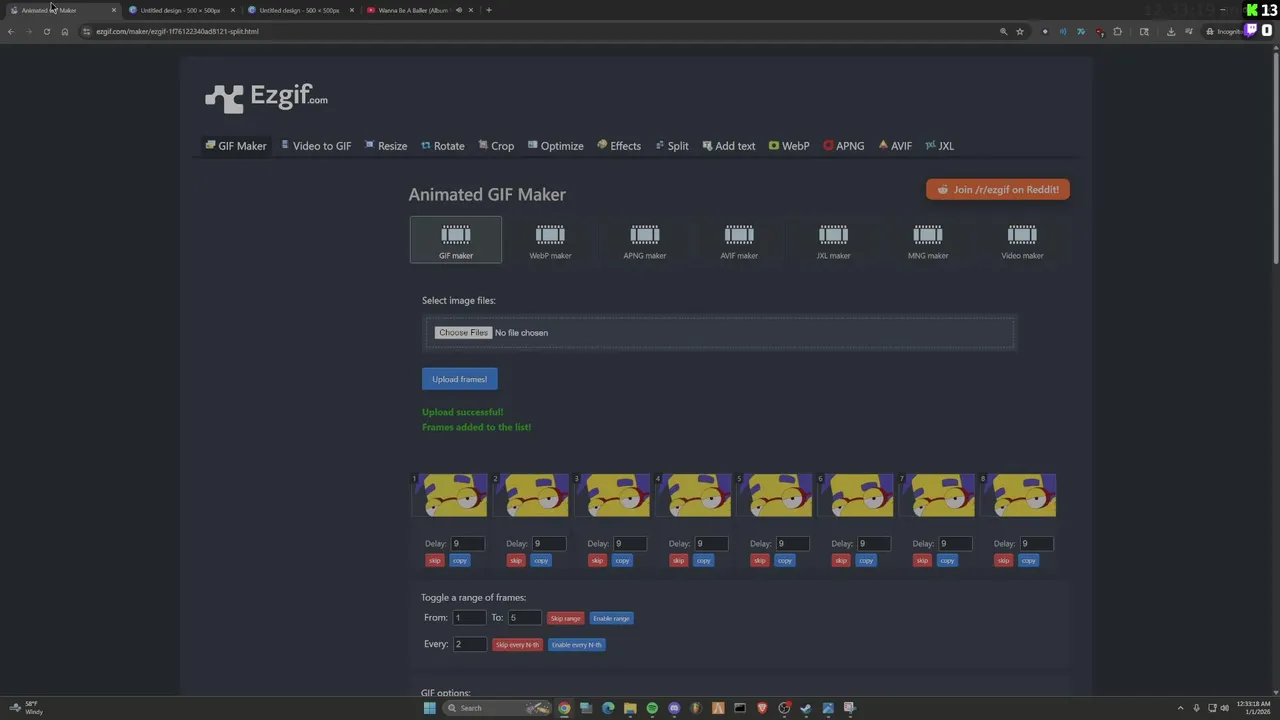This screenshot has height=720, width=1280.
Task: Copy frame 4 with its copy button
Action: click(704, 561)
